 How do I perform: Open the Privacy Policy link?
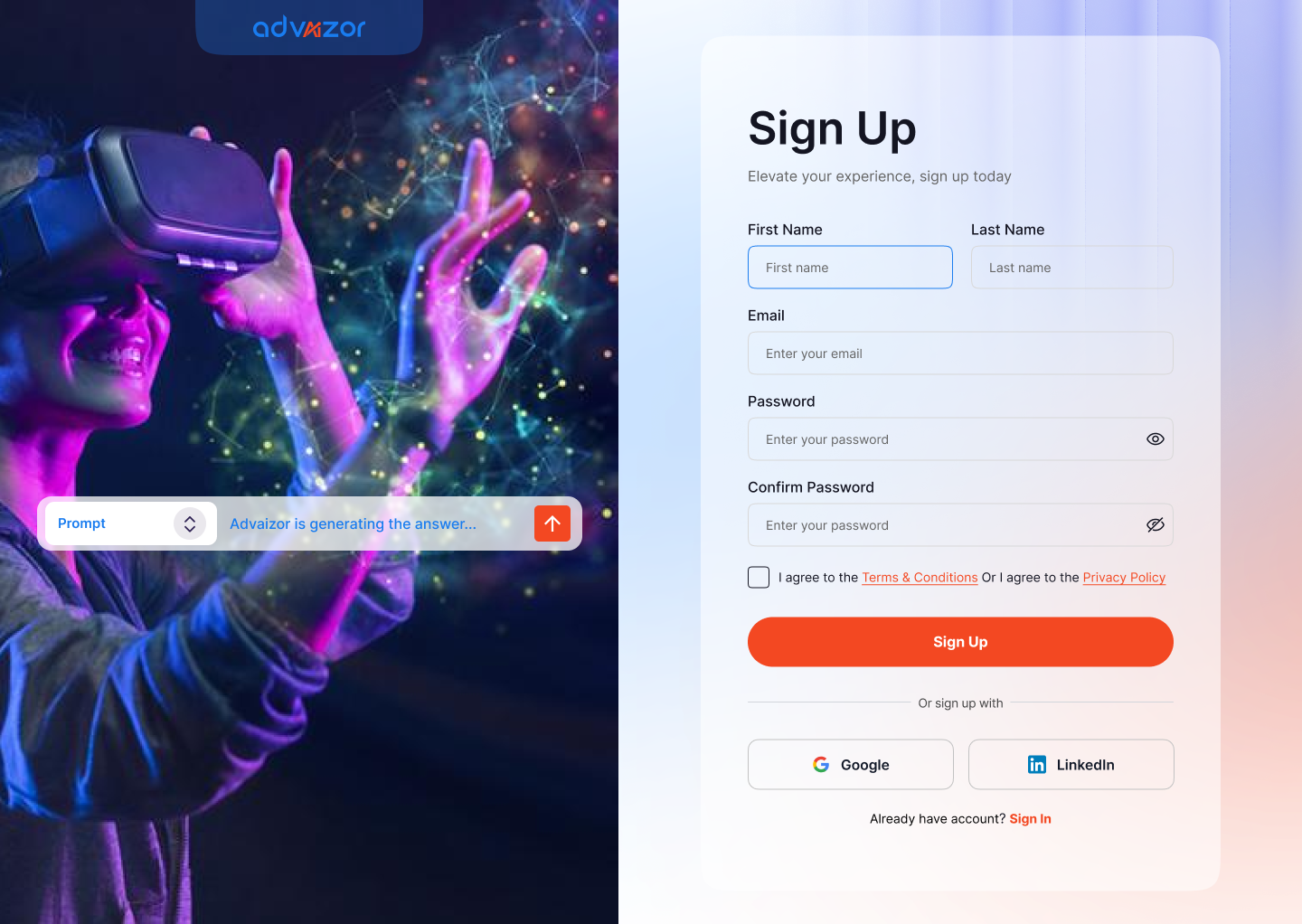click(1124, 578)
